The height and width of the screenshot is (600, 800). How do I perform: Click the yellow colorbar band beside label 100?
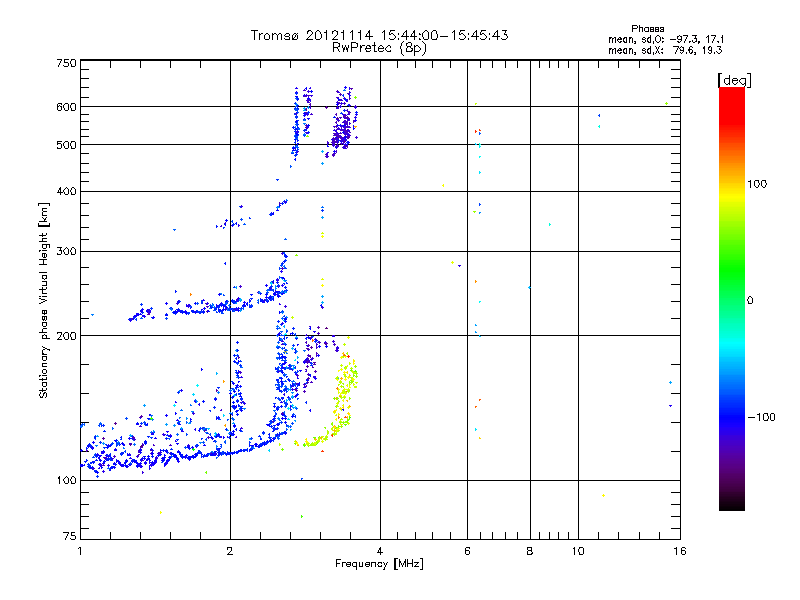[732, 194]
